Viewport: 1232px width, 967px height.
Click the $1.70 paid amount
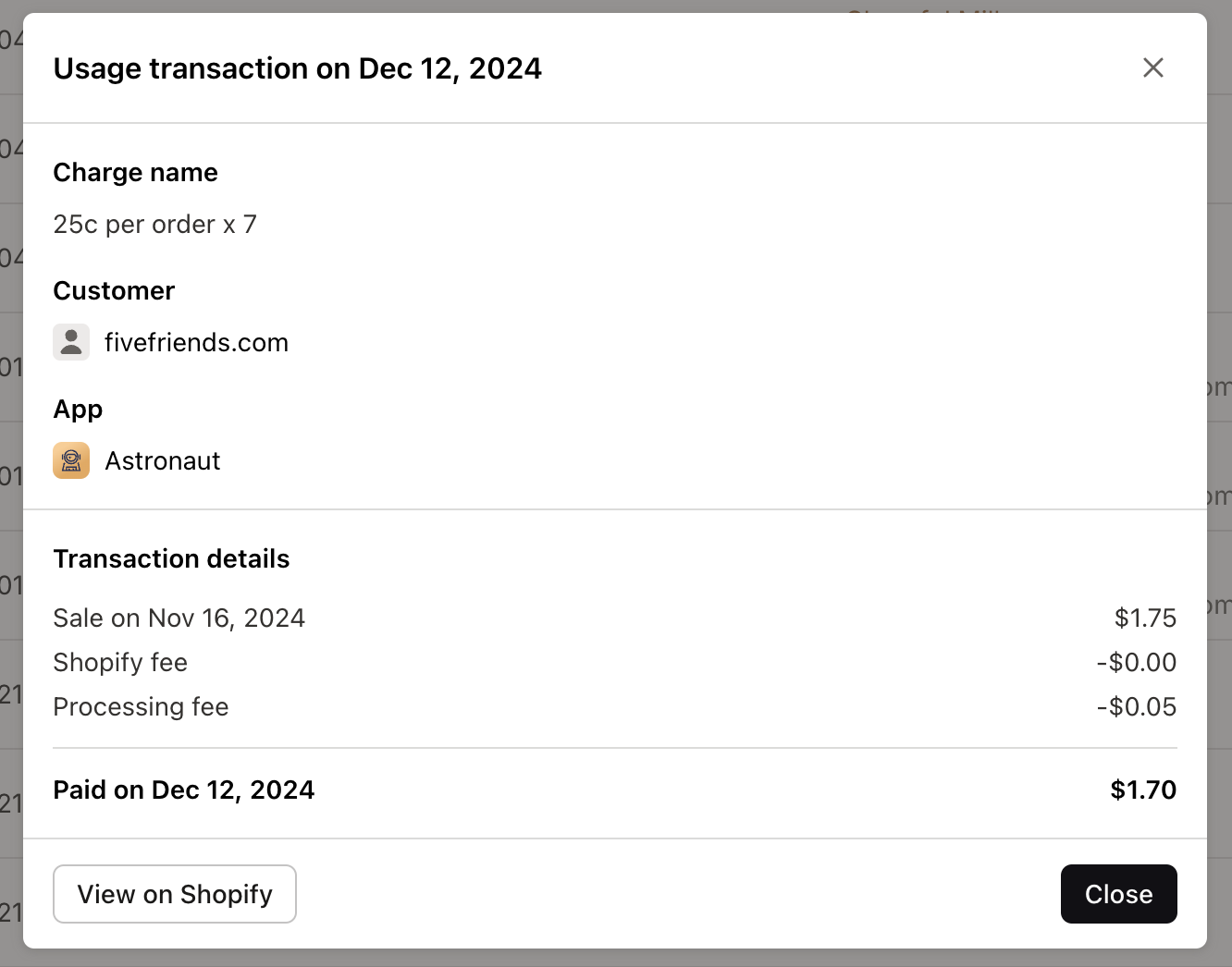(x=1143, y=790)
